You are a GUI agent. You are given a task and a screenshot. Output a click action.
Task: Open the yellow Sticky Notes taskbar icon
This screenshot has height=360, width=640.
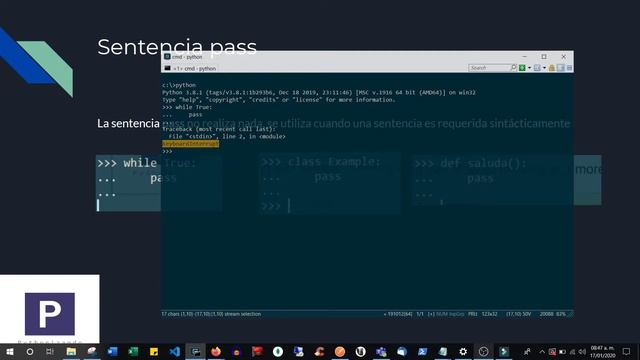[154, 351]
